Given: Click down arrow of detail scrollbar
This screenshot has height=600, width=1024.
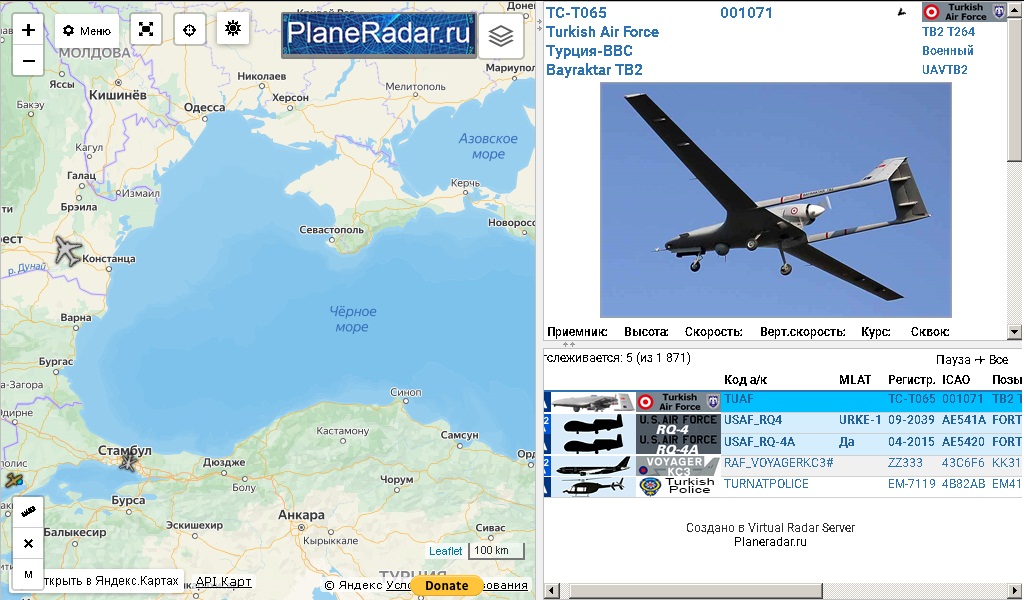Looking at the screenshot, I should (1014, 332).
